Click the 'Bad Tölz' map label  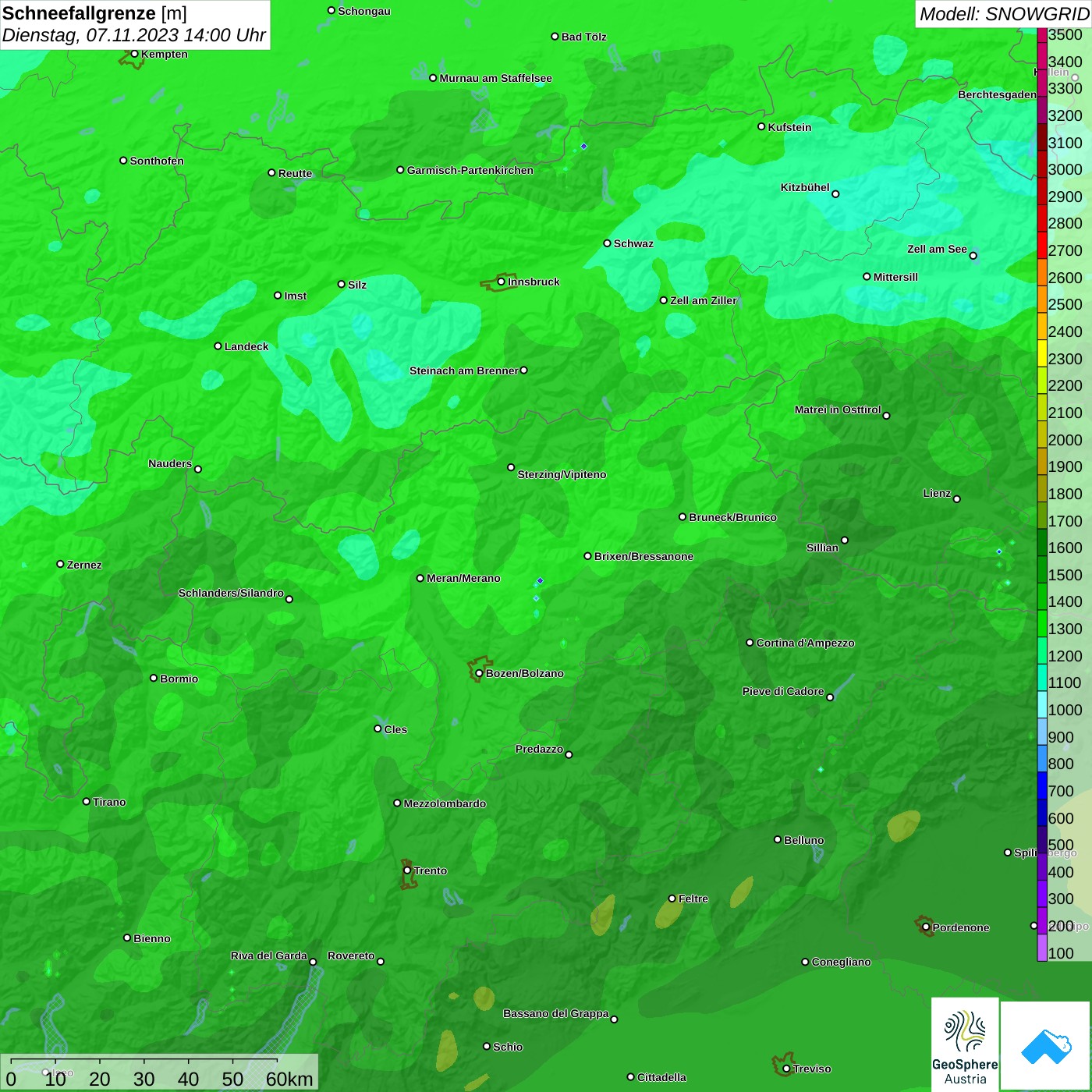pos(584,37)
